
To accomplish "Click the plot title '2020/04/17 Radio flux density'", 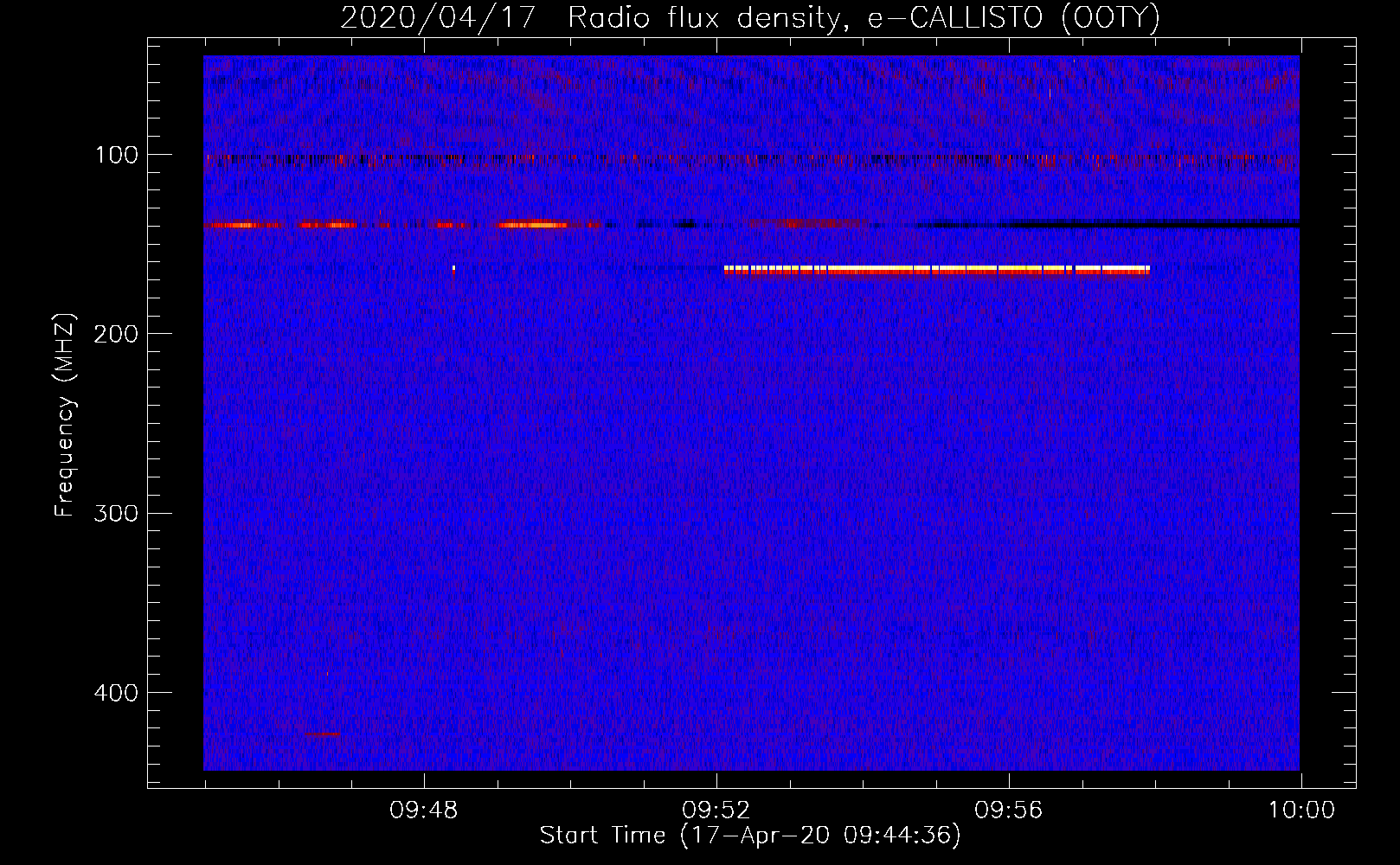I will pyautogui.click(x=750, y=17).
